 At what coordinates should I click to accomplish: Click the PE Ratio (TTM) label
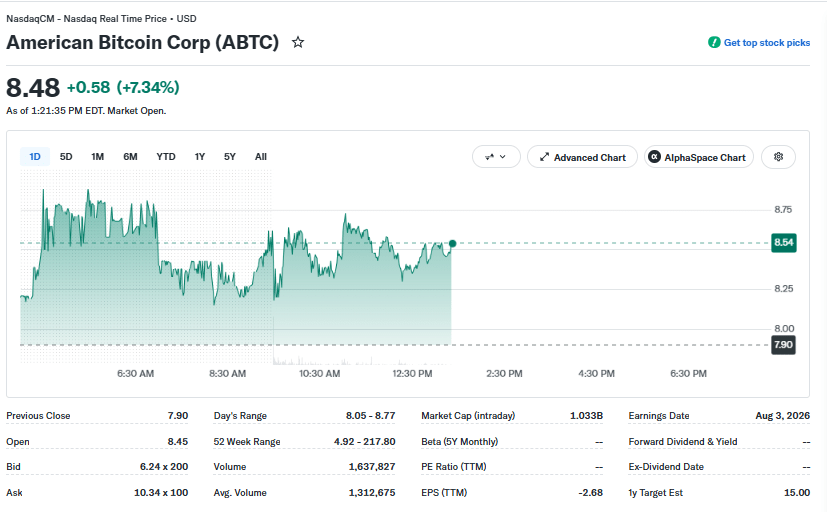click(x=454, y=467)
